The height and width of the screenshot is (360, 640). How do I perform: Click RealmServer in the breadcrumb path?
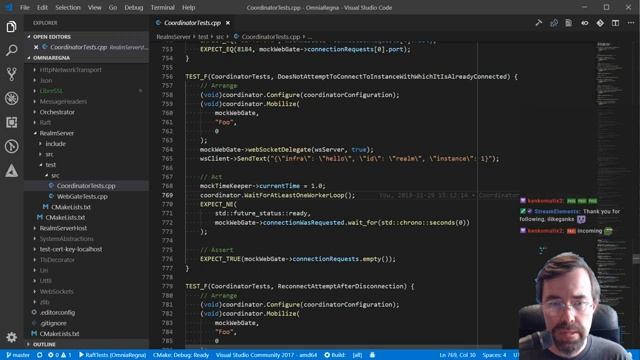pos(173,37)
